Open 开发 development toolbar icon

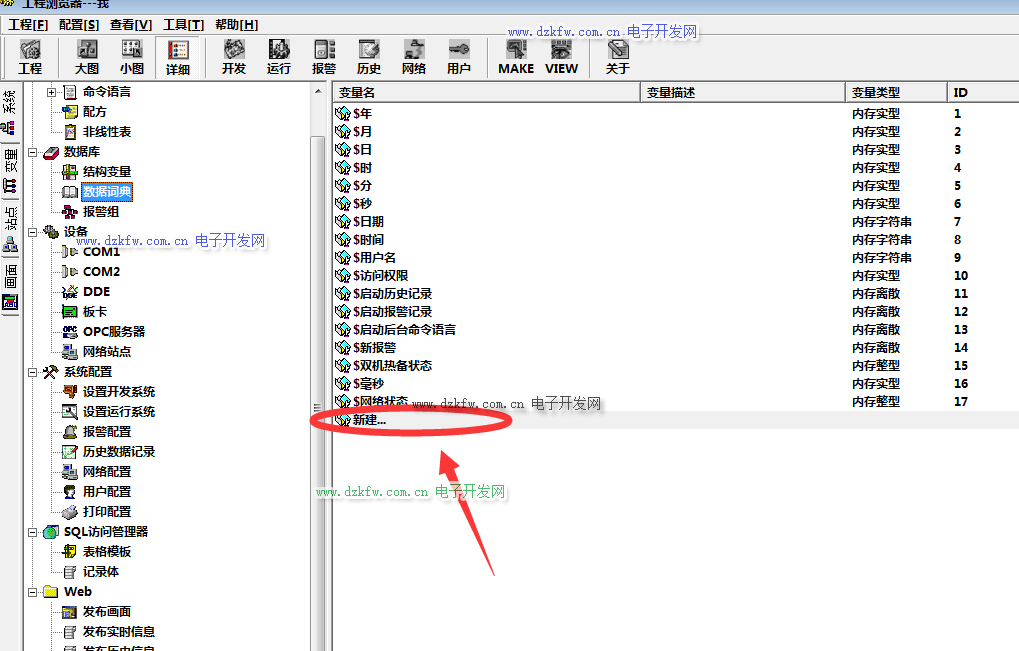coord(234,57)
